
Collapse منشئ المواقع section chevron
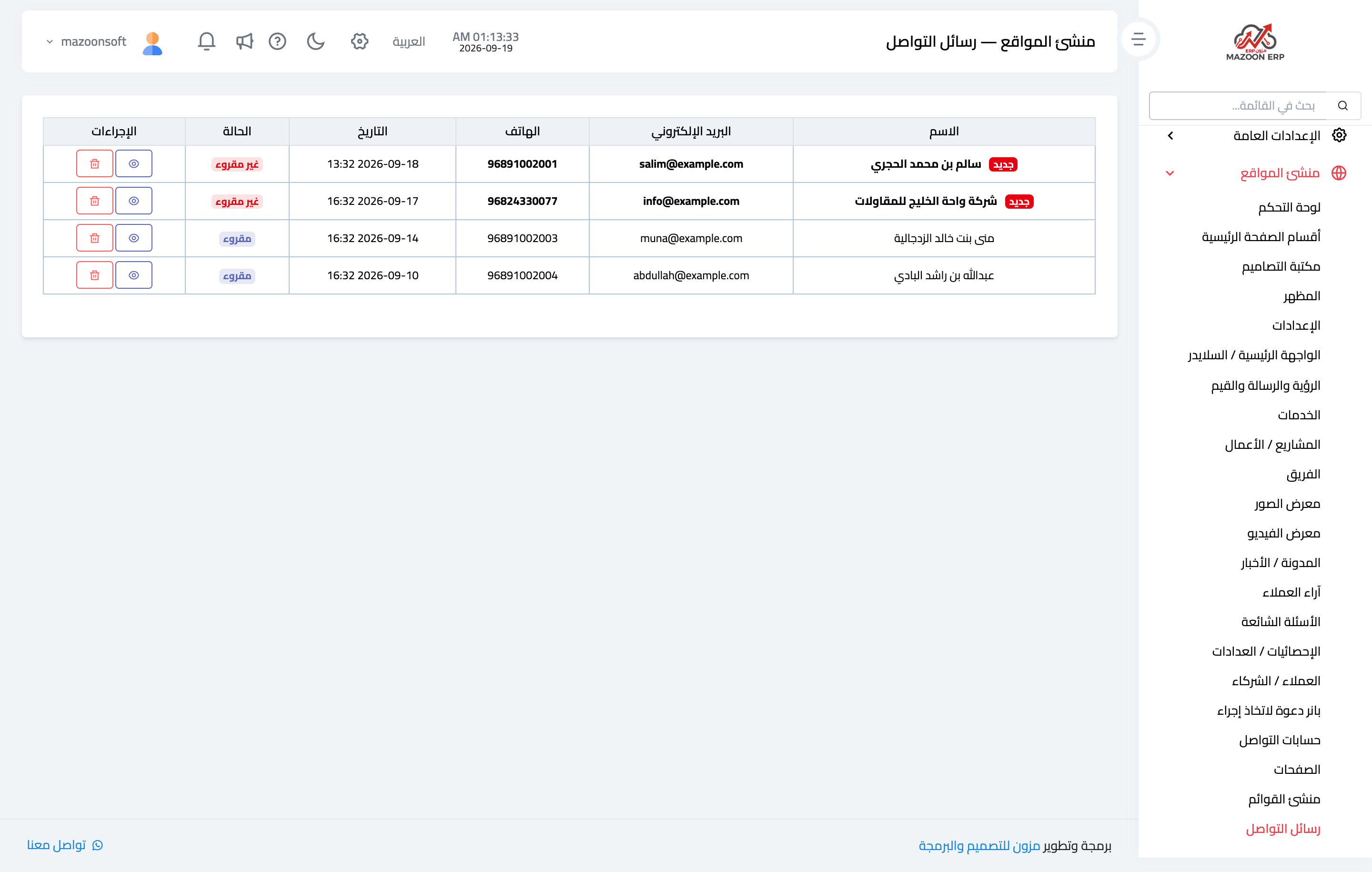pos(1170,173)
